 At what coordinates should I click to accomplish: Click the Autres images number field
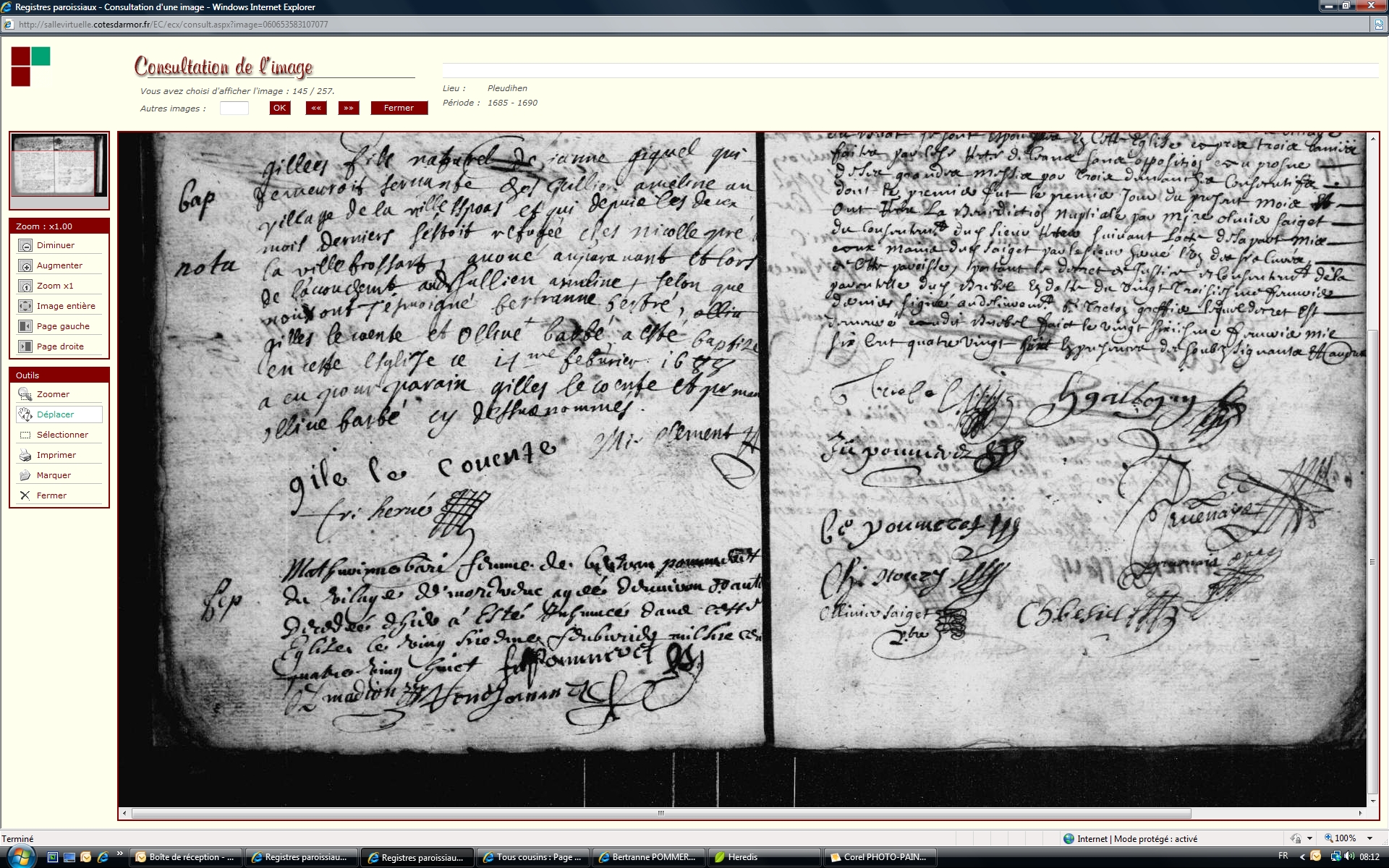click(x=234, y=109)
